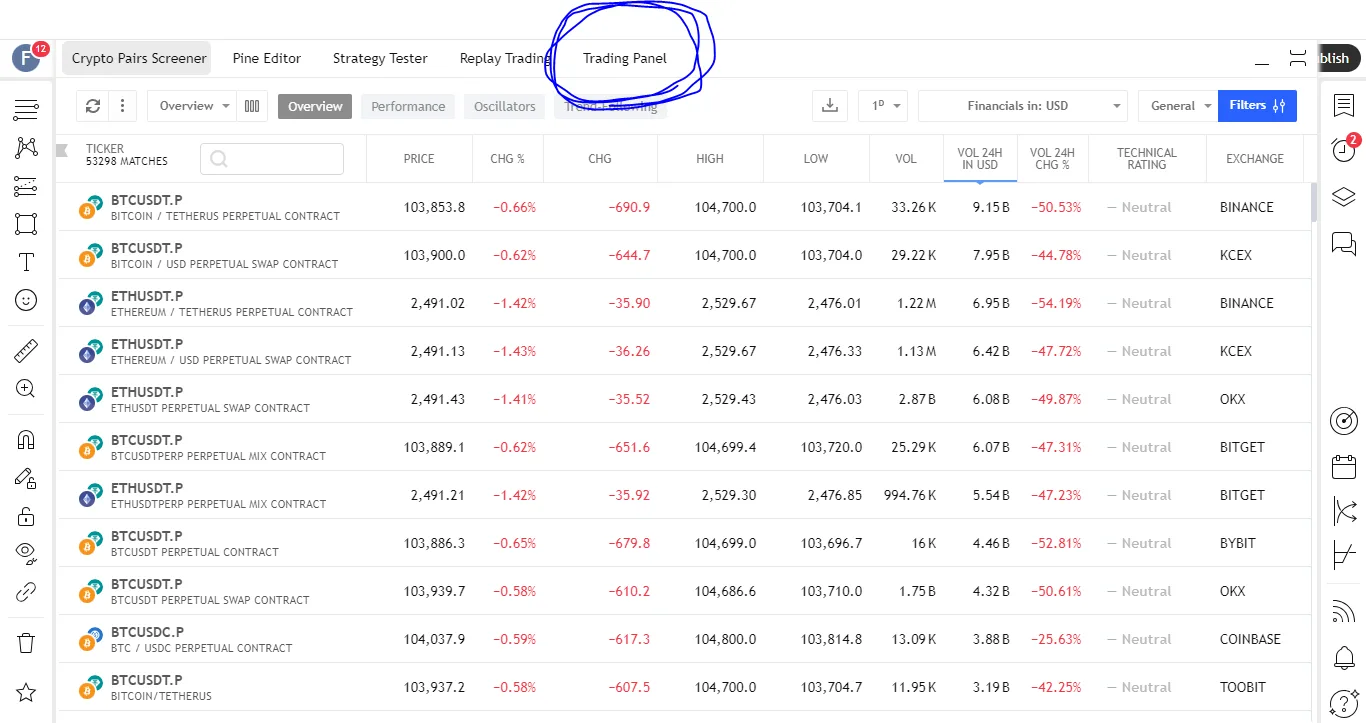Toggle stay in drawing mode pencil-lock
This screenshot has width=1366, height=723.
26,478
